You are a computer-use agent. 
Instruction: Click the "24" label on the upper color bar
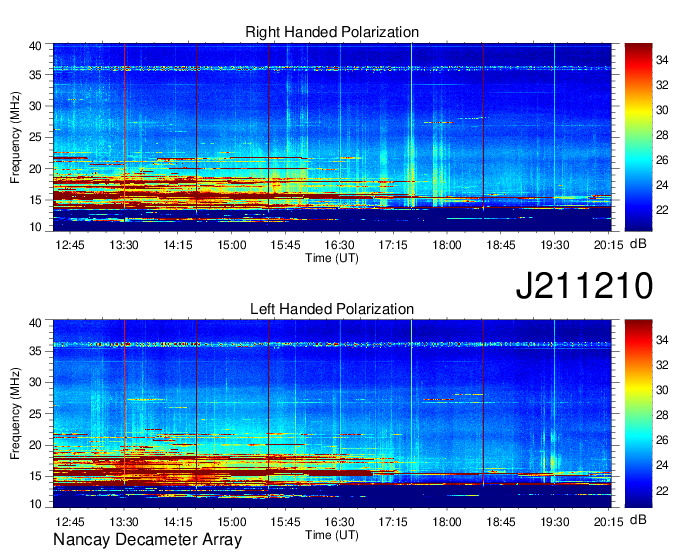pos(662,185)
